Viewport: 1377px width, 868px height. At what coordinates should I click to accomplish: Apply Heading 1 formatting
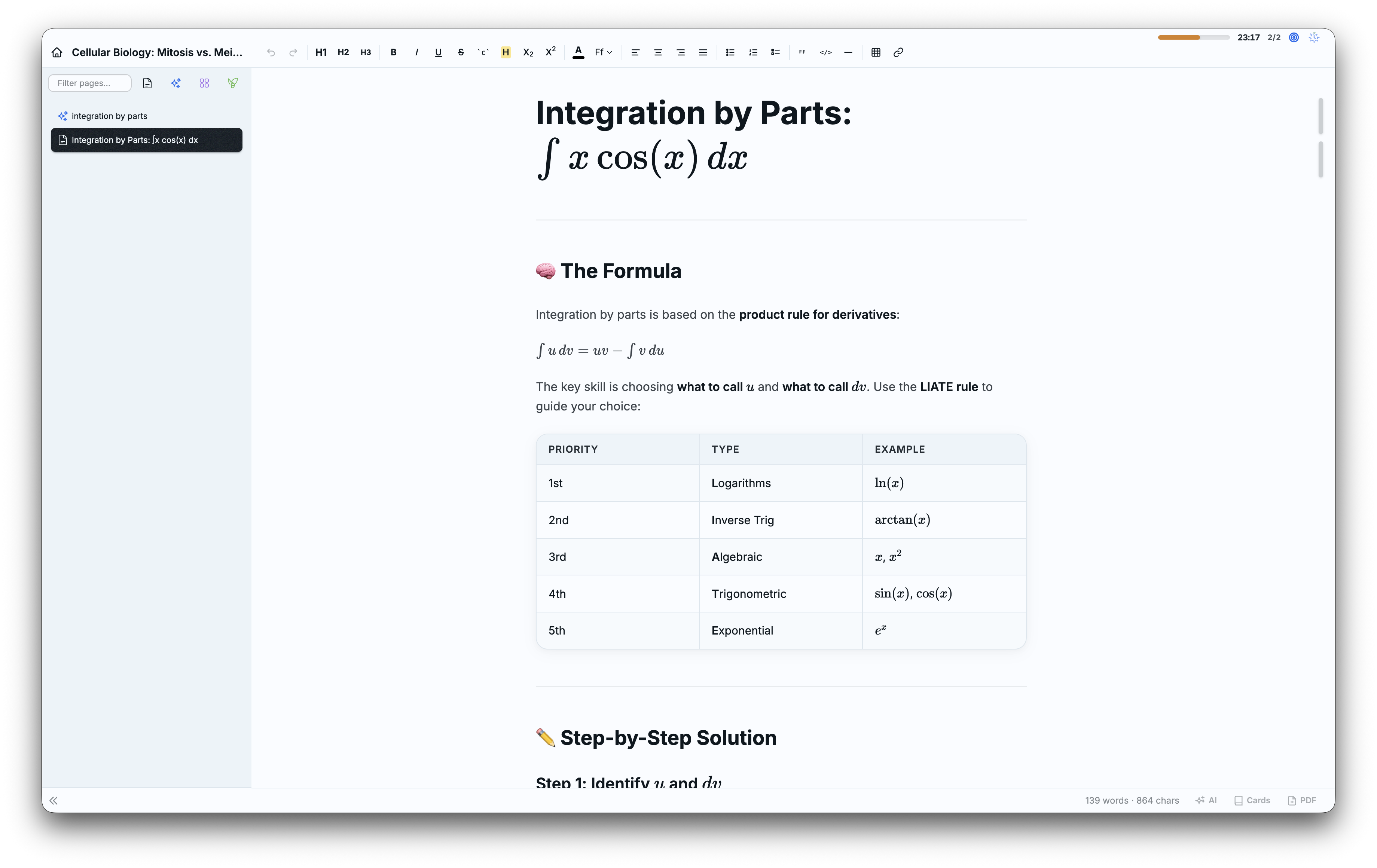321,52
